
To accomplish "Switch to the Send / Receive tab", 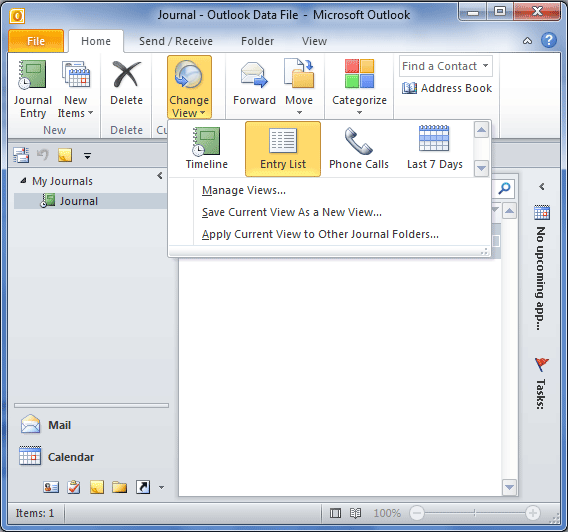I will point(176,41).
